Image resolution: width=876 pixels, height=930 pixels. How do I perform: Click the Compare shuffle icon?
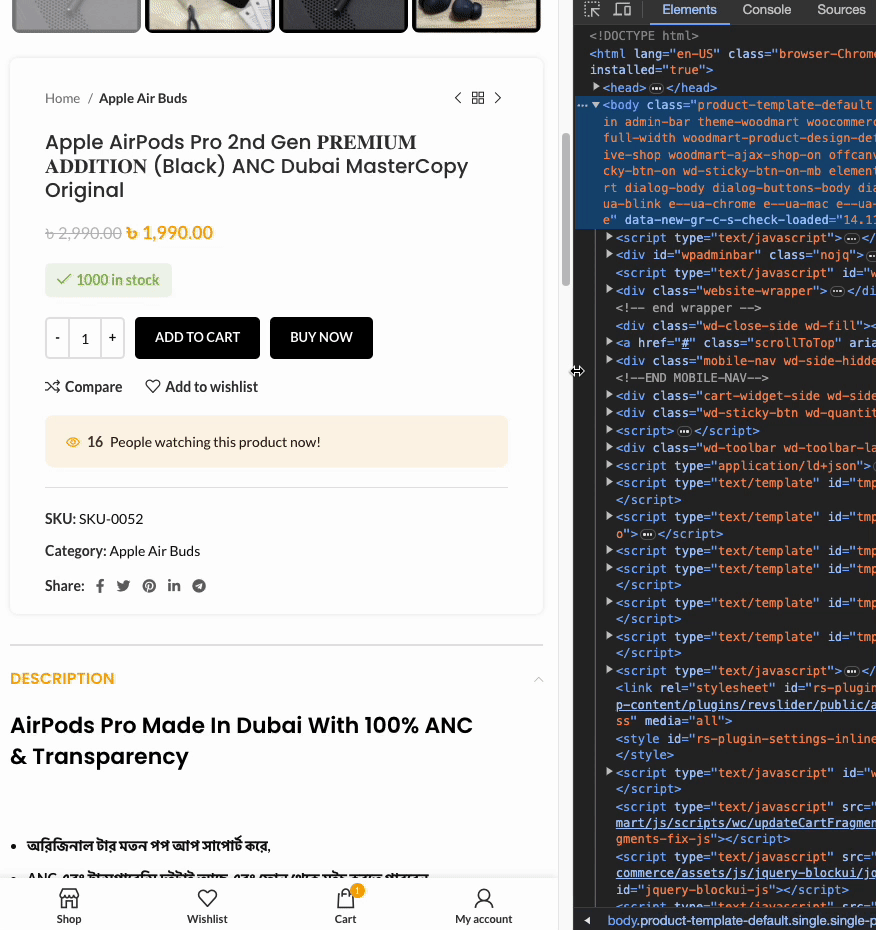(52, 387)
